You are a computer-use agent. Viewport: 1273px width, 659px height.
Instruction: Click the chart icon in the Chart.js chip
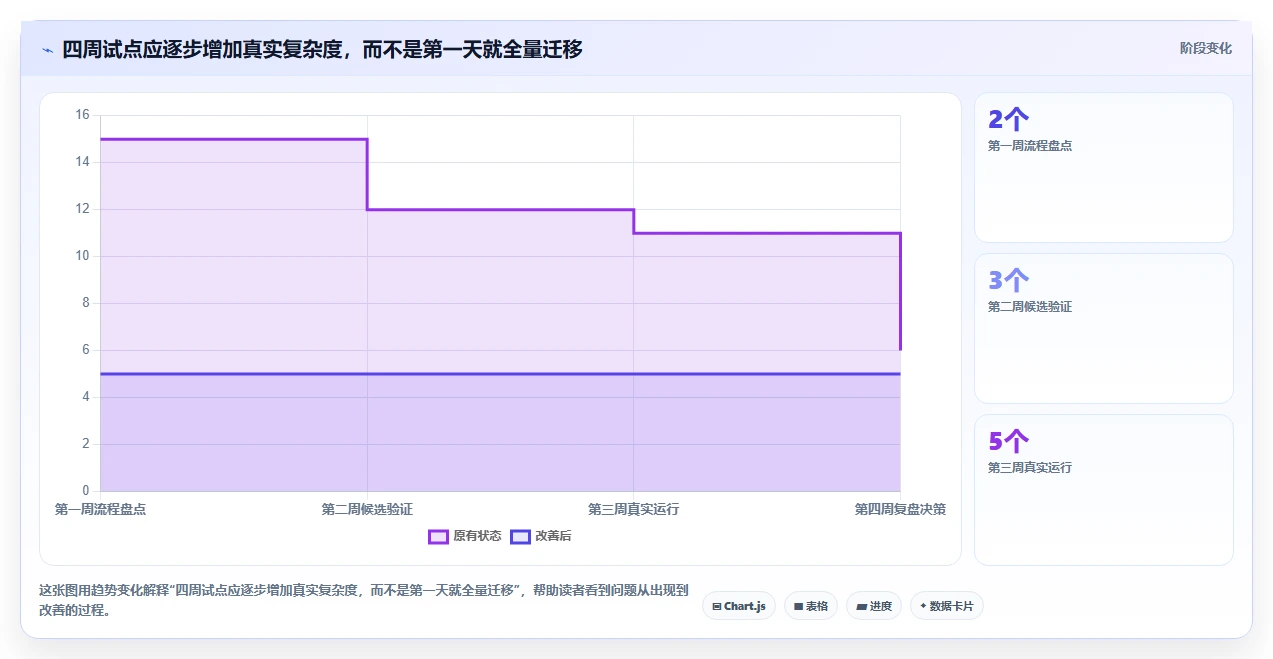click(717, 607)
